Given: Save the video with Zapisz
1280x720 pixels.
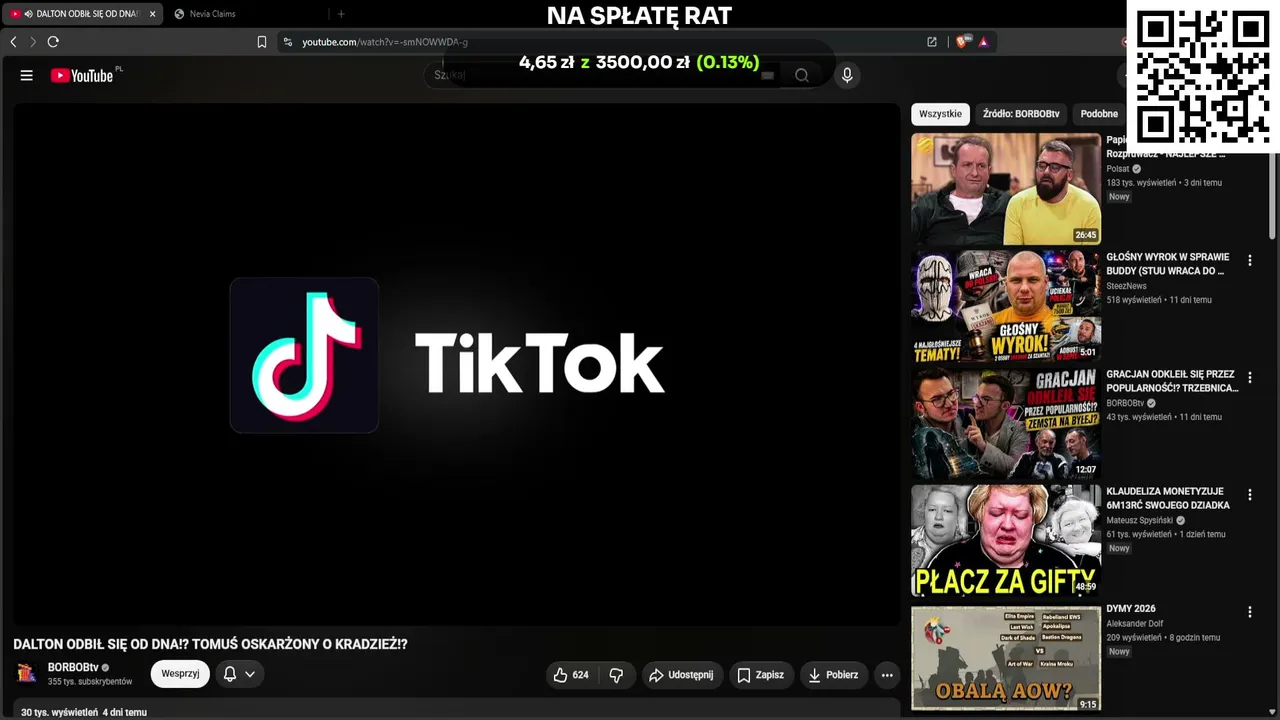Looking at the screenshot, I should pyautogui.click(x=760, y=675).
